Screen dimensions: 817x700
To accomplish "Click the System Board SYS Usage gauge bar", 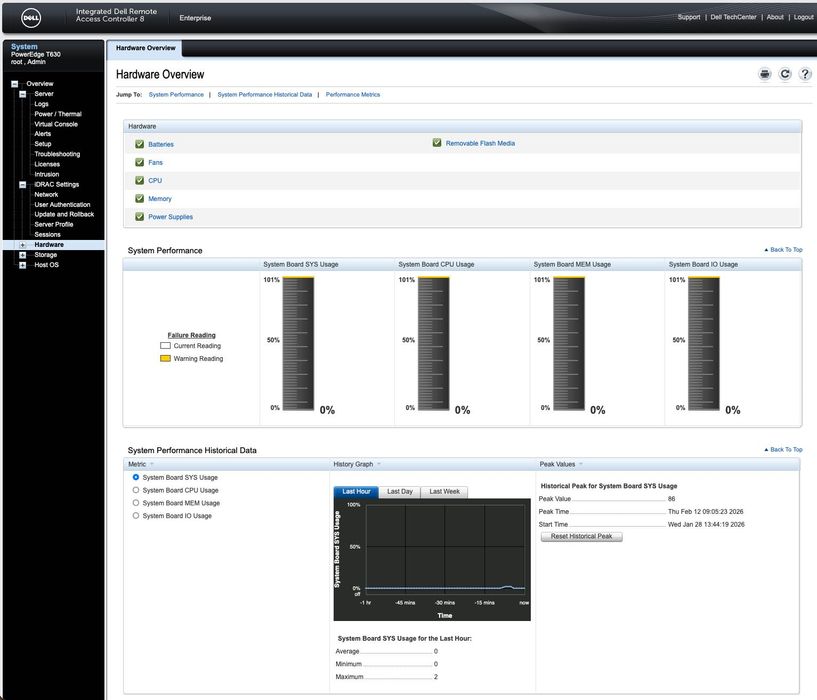I will point(298,343).
